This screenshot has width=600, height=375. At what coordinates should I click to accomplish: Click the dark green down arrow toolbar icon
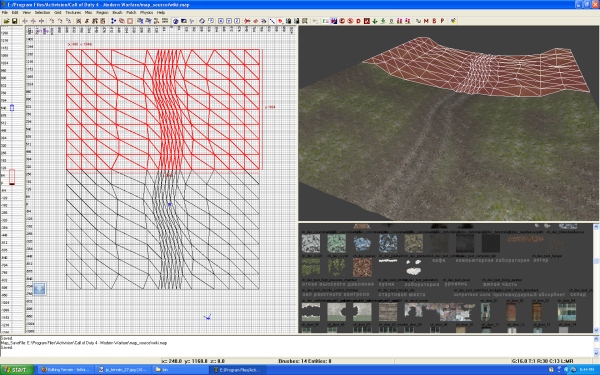(375, 21)
